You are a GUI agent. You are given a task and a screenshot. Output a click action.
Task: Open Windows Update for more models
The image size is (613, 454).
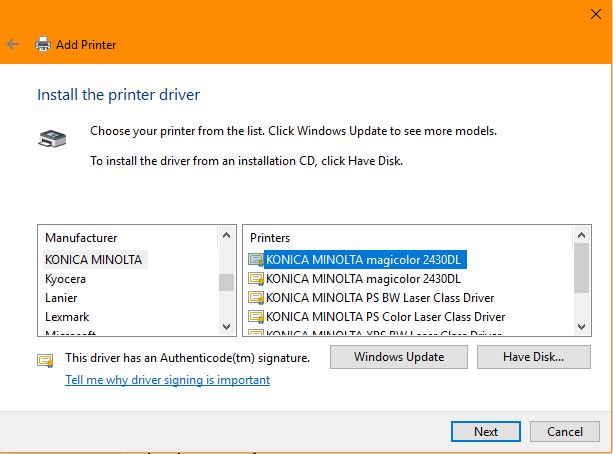pos(398,357)
